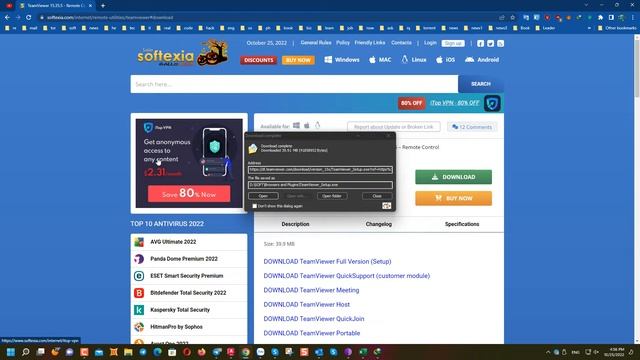The image size is (640, 360).
Task: Click the 80% OFF red badge
Action: click(411, 103)
